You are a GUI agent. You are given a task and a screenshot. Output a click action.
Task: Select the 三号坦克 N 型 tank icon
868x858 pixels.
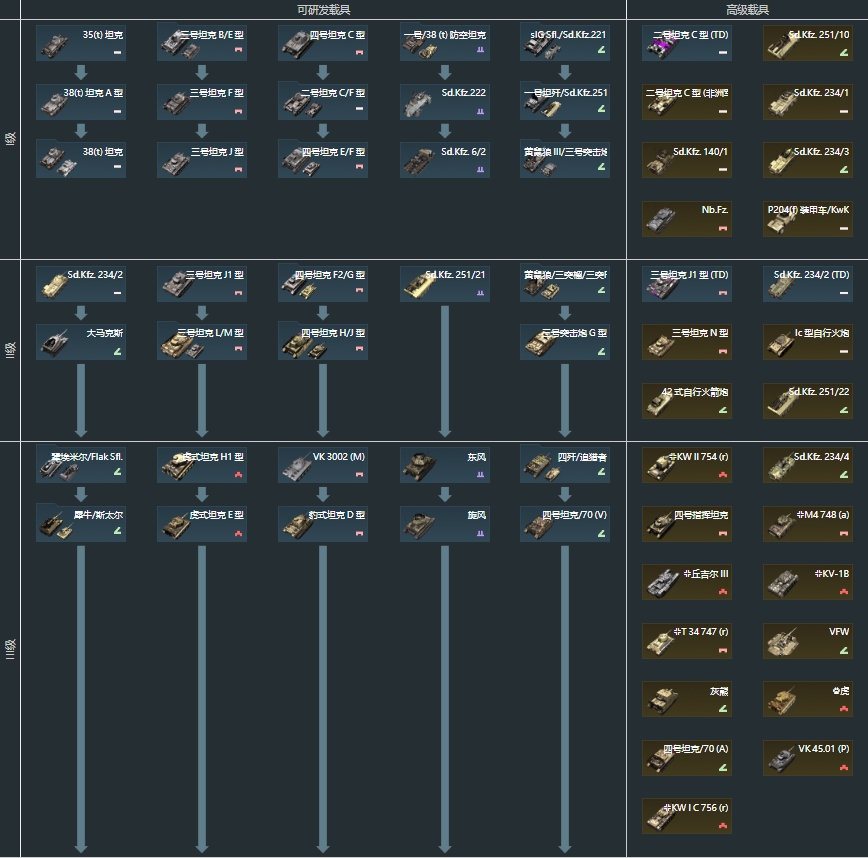pyautogui.click(x=659, y=344)
